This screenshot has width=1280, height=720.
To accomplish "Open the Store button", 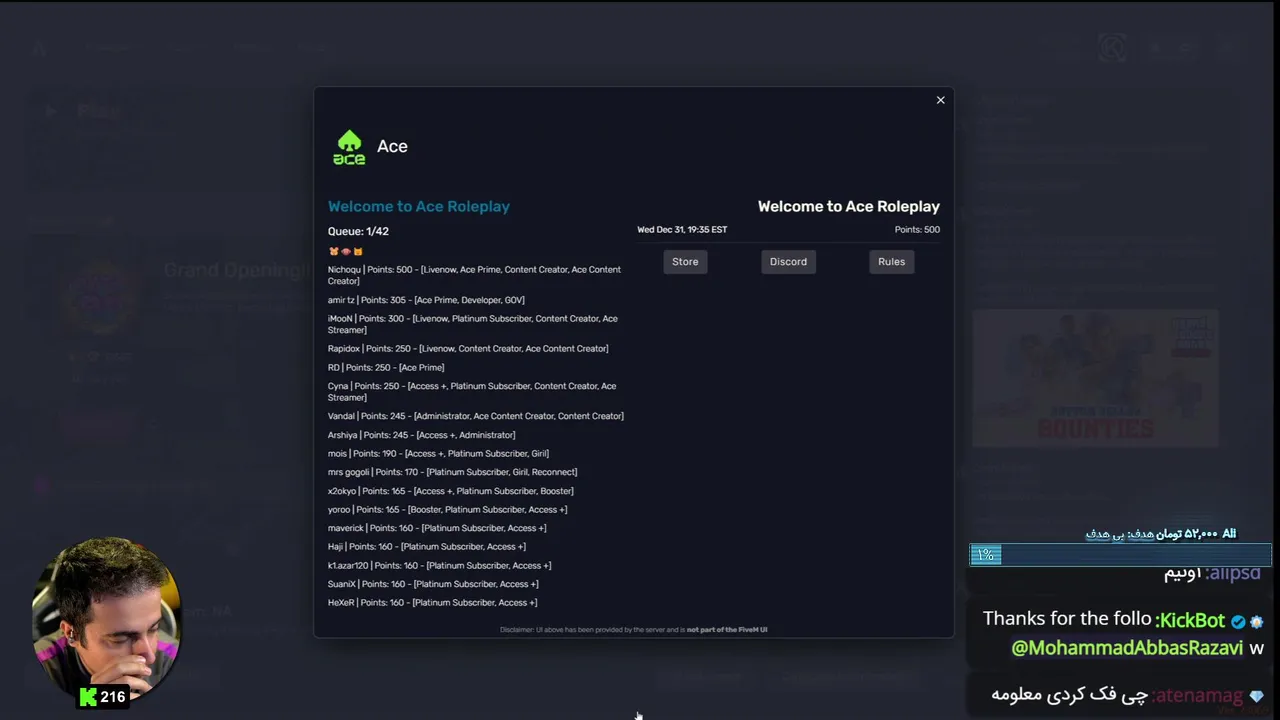I will click(685, 262).
